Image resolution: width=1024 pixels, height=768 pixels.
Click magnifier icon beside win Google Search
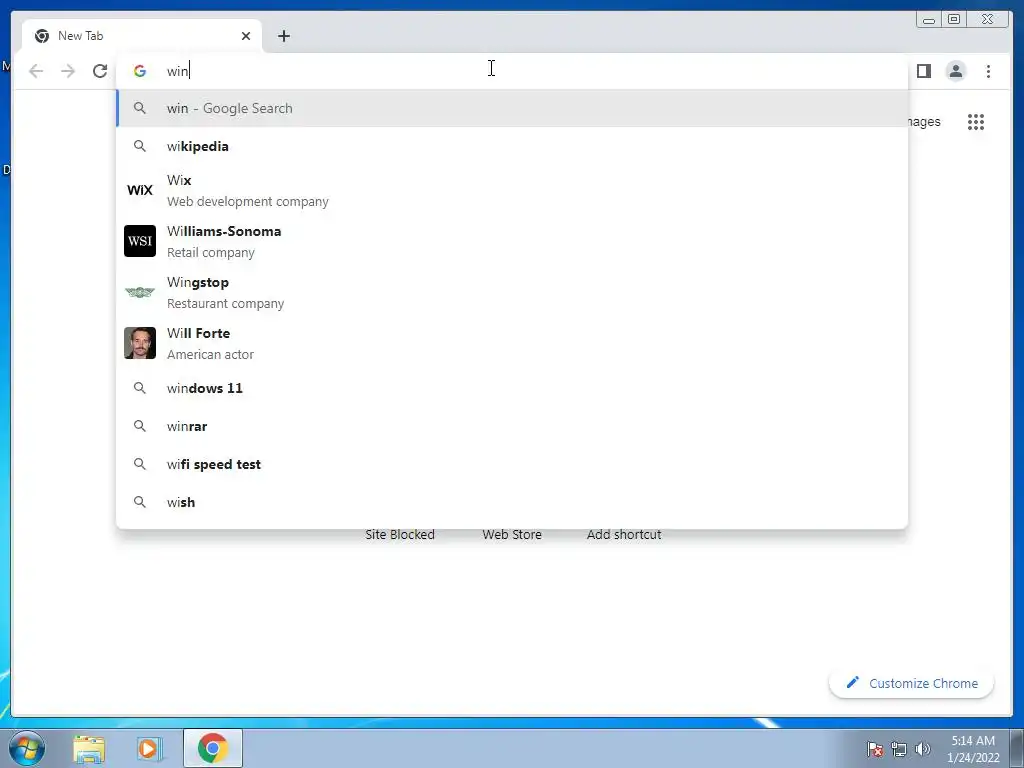(x=140, y=108)
